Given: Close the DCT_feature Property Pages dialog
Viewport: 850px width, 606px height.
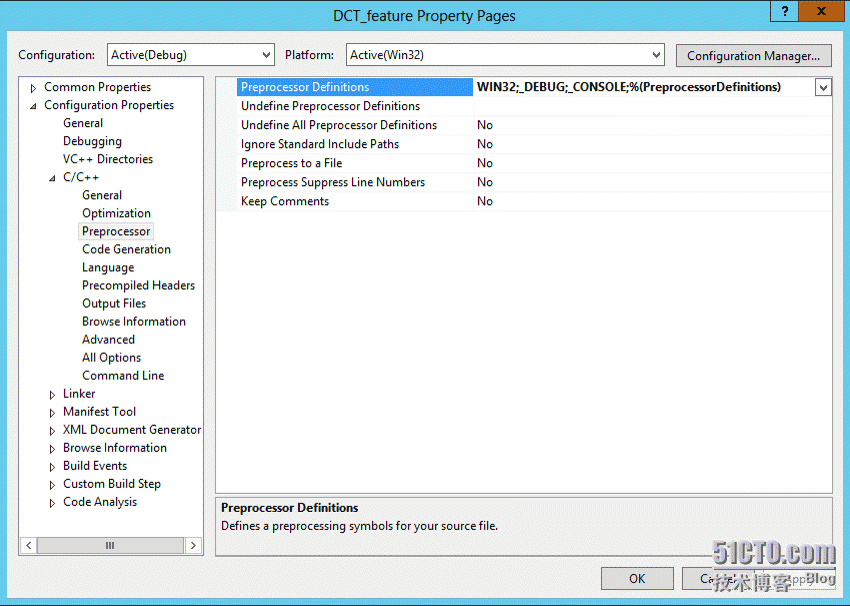Looking at the screenshot, I should click(x=821, y=11).
